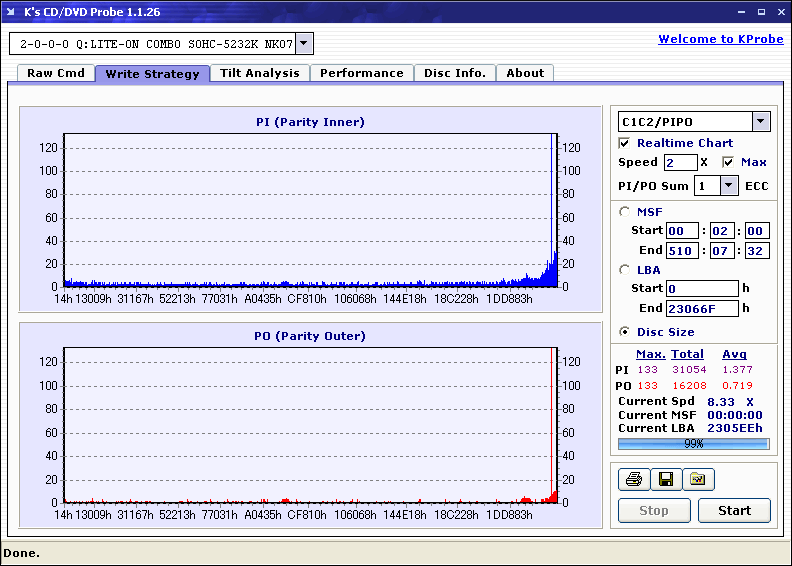Image resolution: width=792 pixels, height=566 pixels.
Task: Click the floppy disk save icon
Action: (x=666, y=479)
